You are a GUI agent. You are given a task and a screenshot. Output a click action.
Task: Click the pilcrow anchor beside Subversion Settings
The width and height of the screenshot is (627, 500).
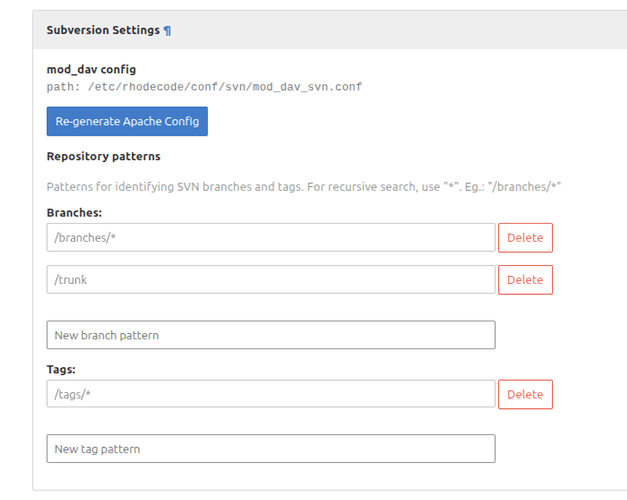coord(167,30)
